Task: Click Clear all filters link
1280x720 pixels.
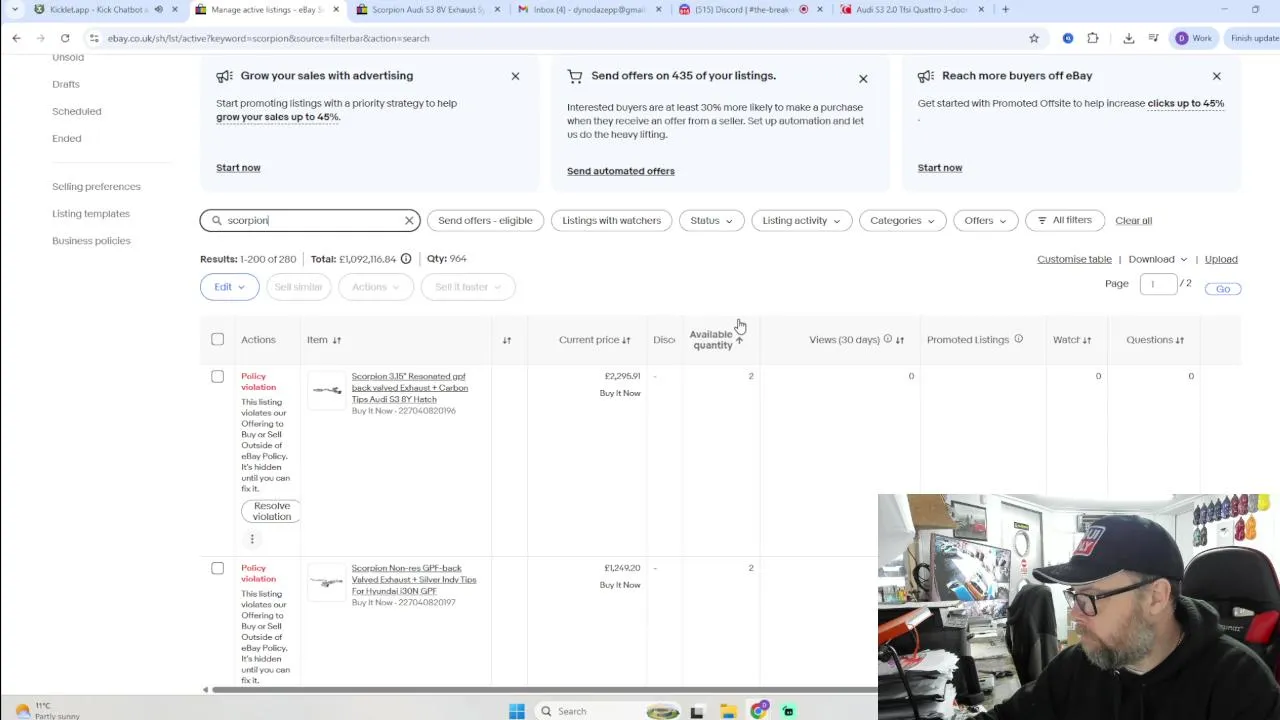Action: point(1133,220)
